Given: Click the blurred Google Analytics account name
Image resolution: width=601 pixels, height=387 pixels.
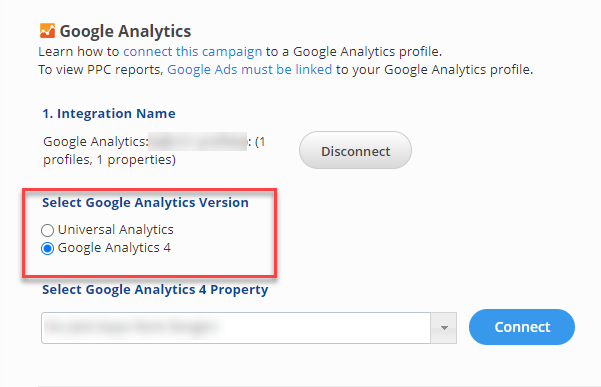Looking at the screenshot, I should point(198,142).
